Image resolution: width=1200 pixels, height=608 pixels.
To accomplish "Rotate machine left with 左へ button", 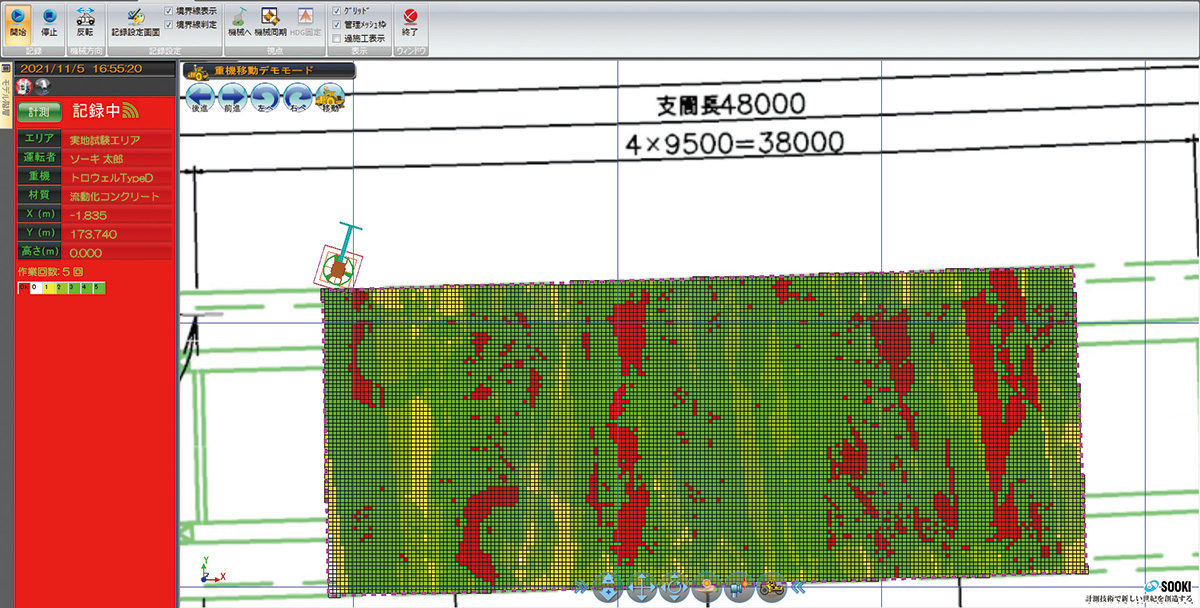I will coord(266,98).
